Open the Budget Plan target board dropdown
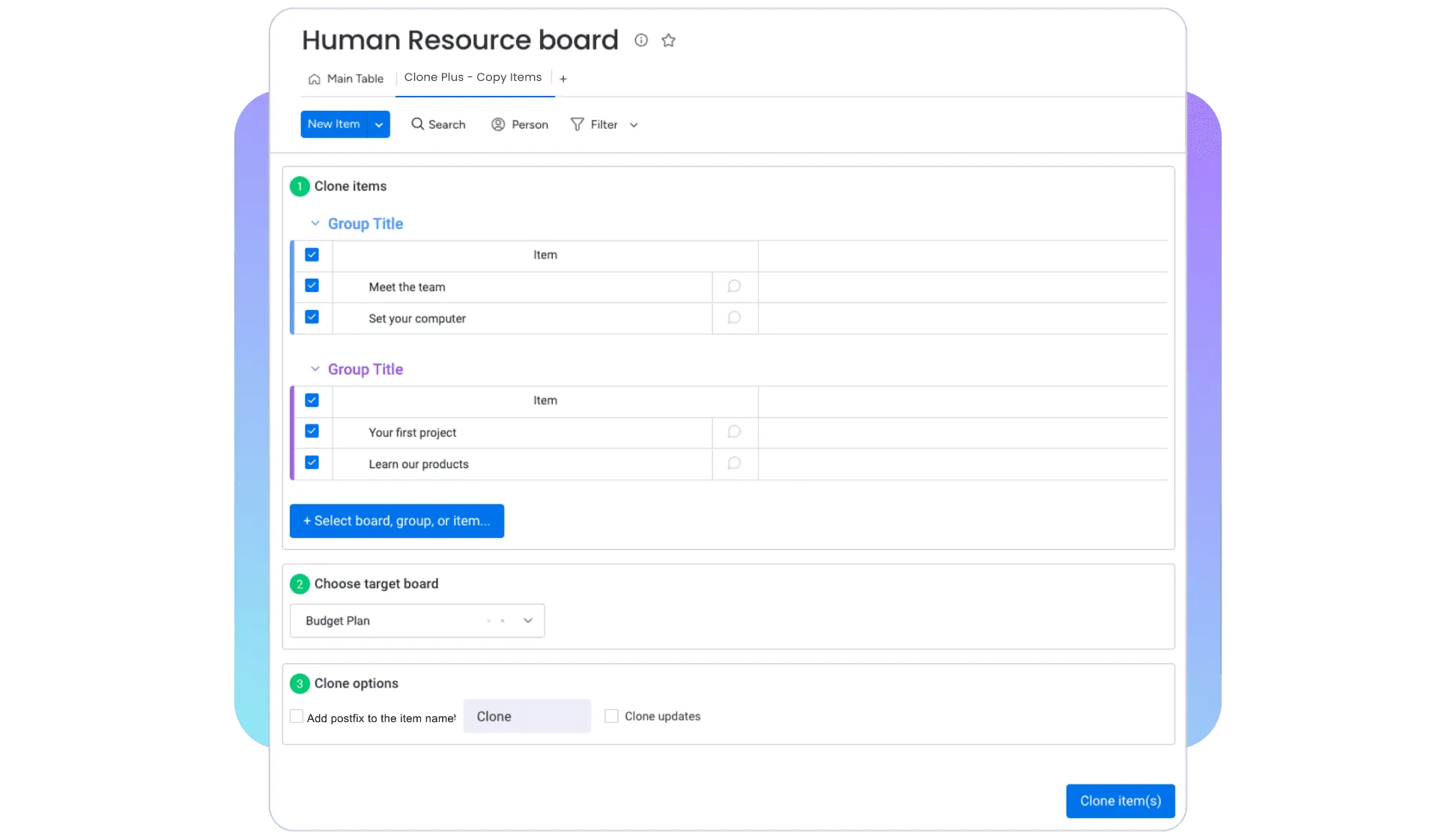The height and width of the screenshot is (839, 1456). [416, 620]
